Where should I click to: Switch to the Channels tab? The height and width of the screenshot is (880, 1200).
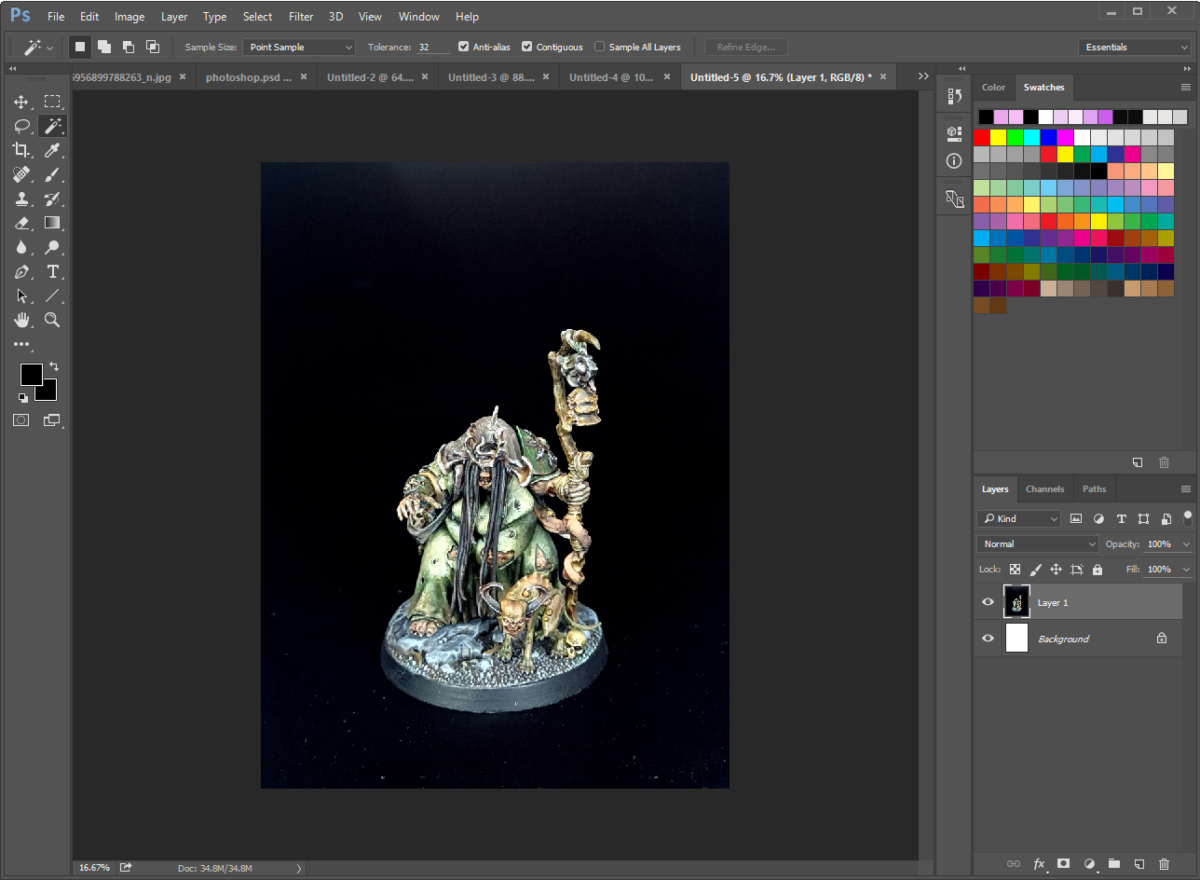coord(1045,488)
